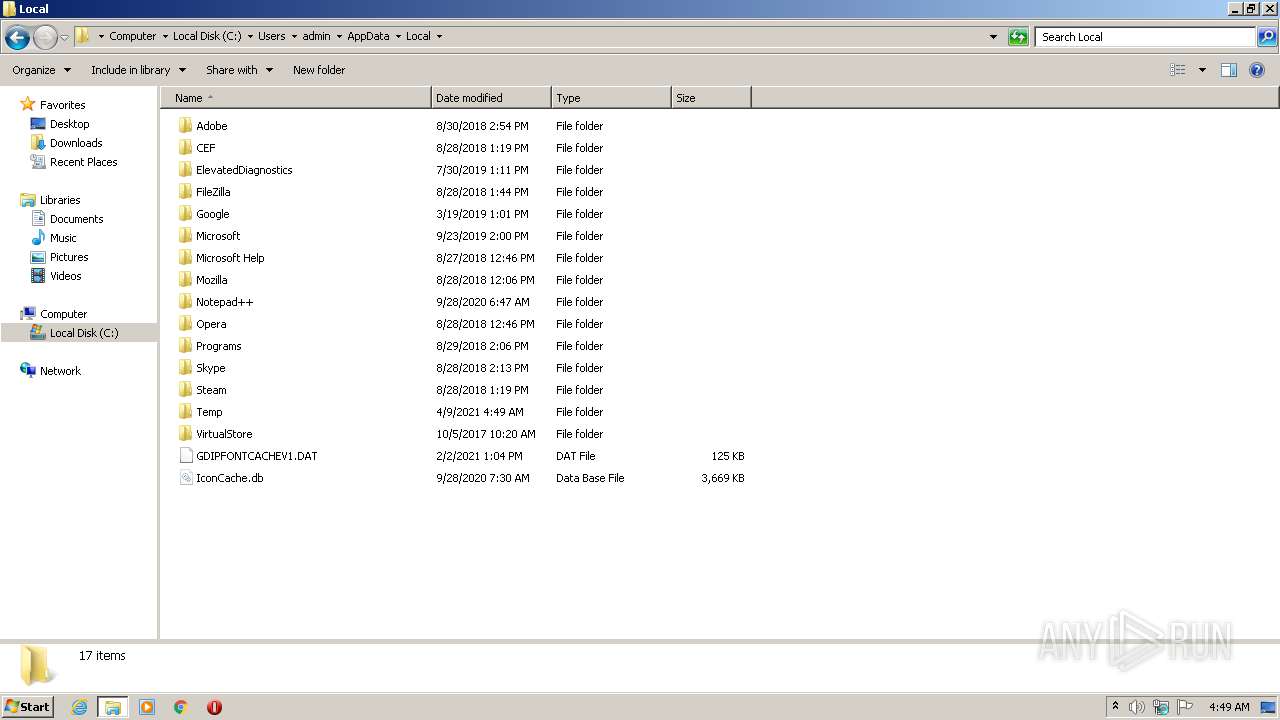The image size is (1280, 720).
Task: Open the Share with menu
Action: (239, 70)
